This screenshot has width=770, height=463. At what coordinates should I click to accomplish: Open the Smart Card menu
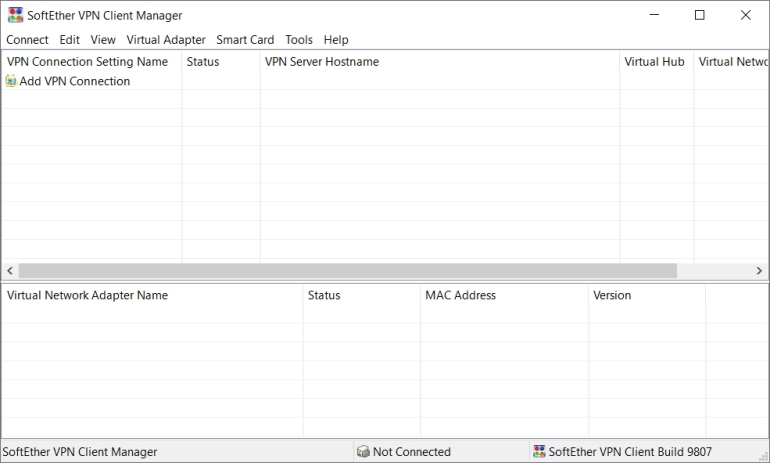tap(245, 40)
